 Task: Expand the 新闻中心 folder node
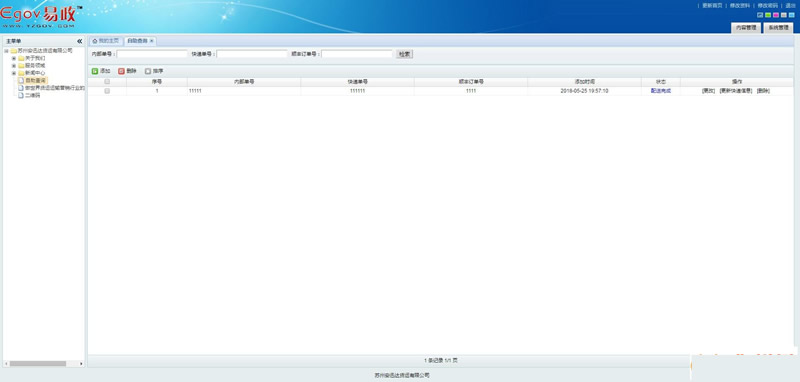tap(14, 73)
